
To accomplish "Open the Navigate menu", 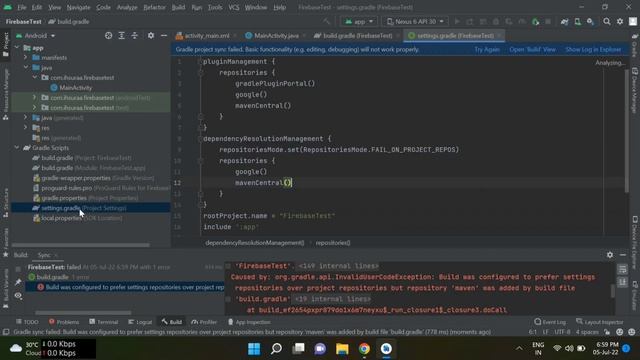I will (78, 7).
